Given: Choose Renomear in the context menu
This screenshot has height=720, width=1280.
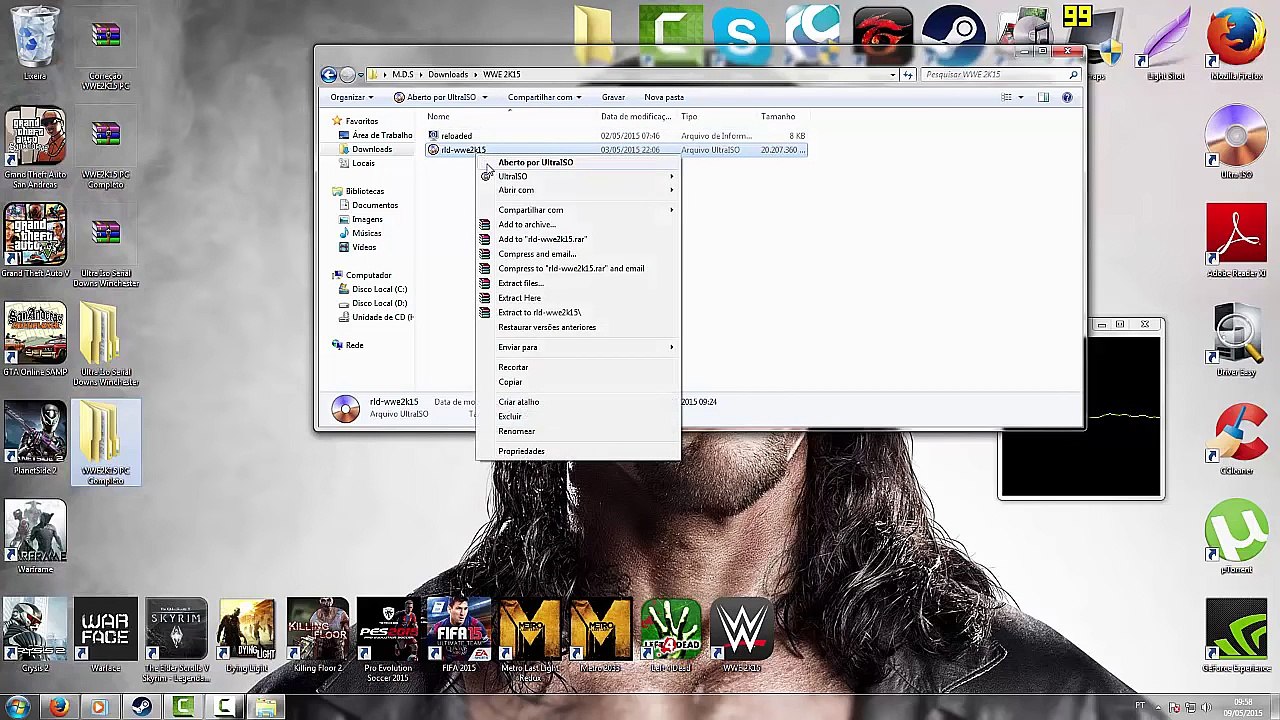Looking at the screenshot, I should (579, 431).
